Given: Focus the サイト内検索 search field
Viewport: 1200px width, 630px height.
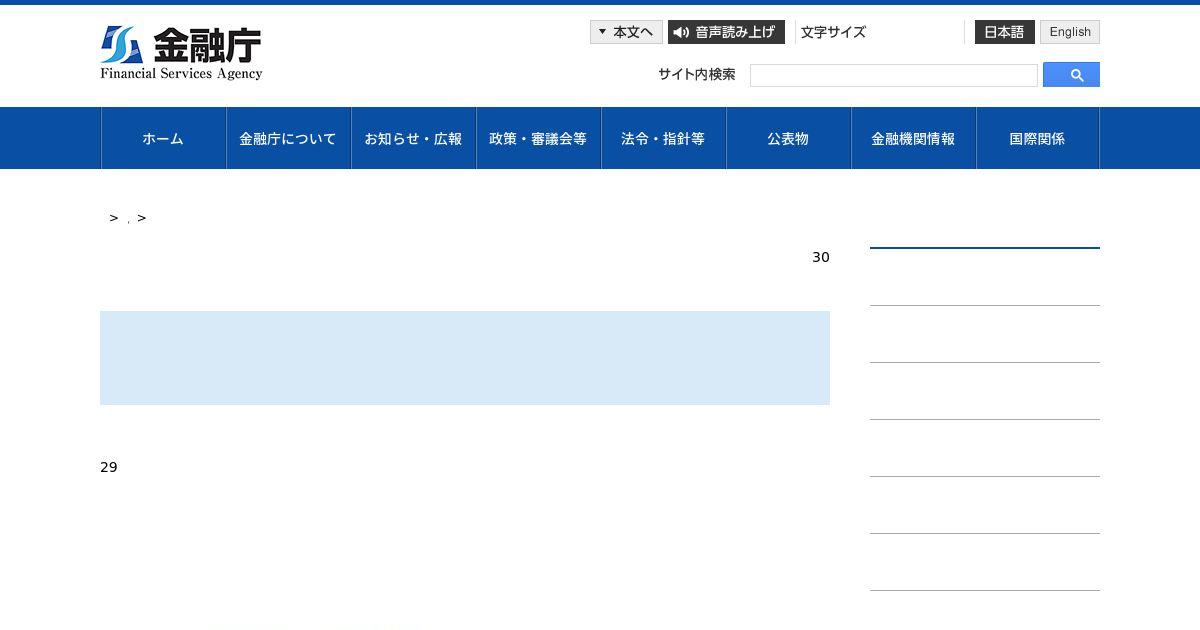Looking at the screenshot, I should click(x=894, y=75).
